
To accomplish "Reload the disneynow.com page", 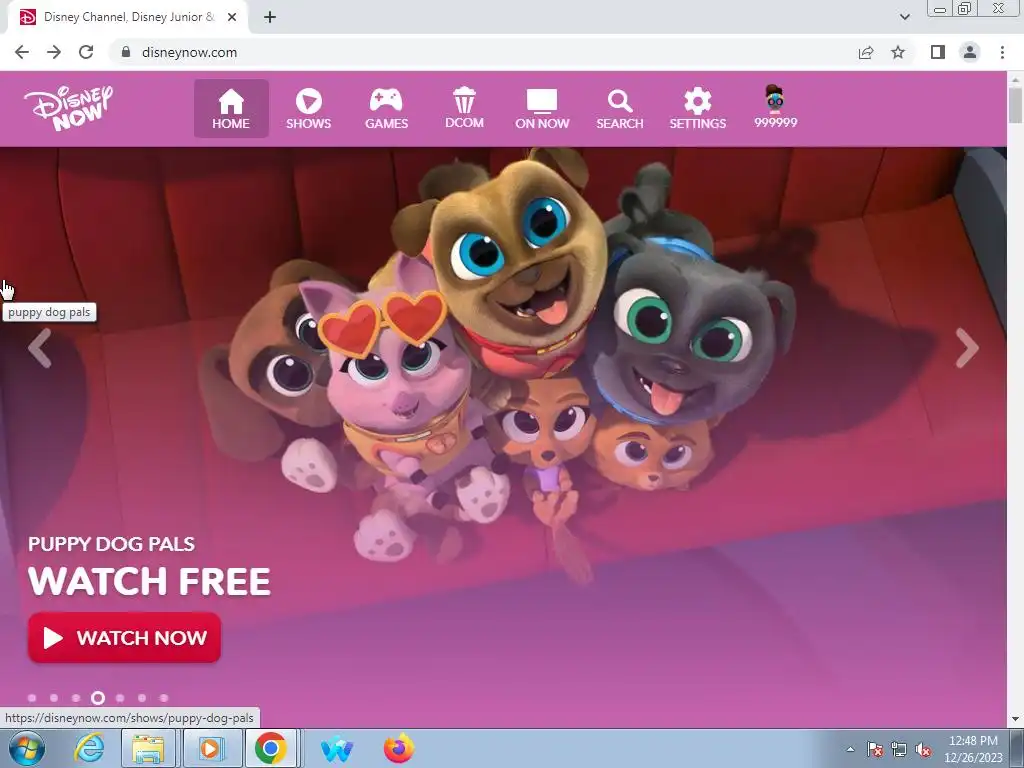I will tap(86, 52).
